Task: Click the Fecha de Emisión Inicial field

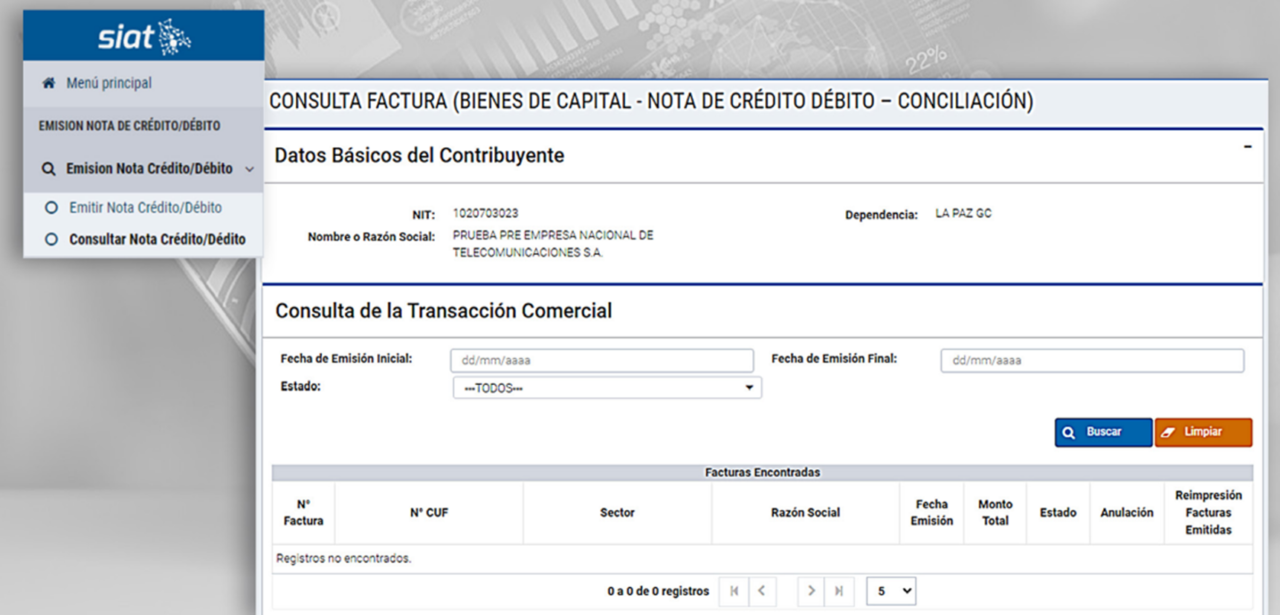Action: tap(602, 361)
